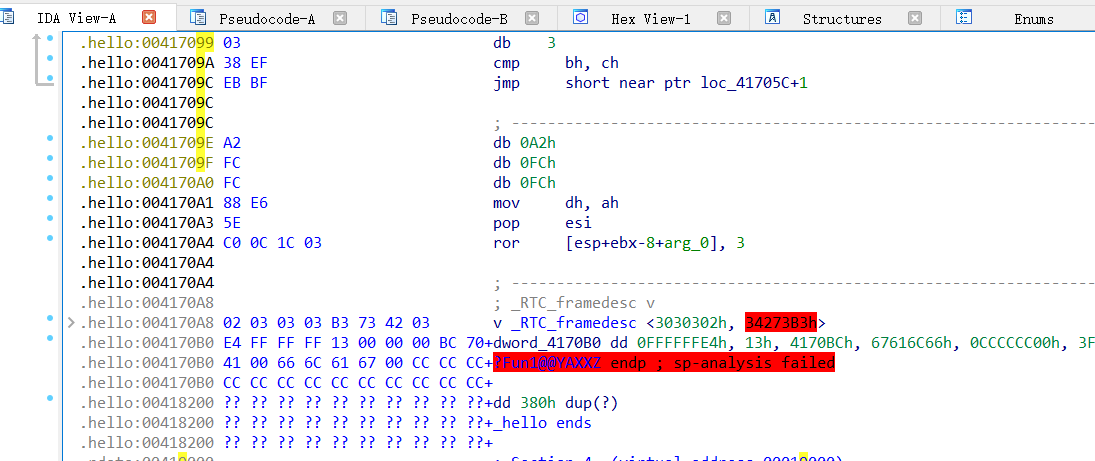Click the Structures tab icon
The width and height of the screenshot is (1095, 461).
pyautogui.click(x=772, y=17)
